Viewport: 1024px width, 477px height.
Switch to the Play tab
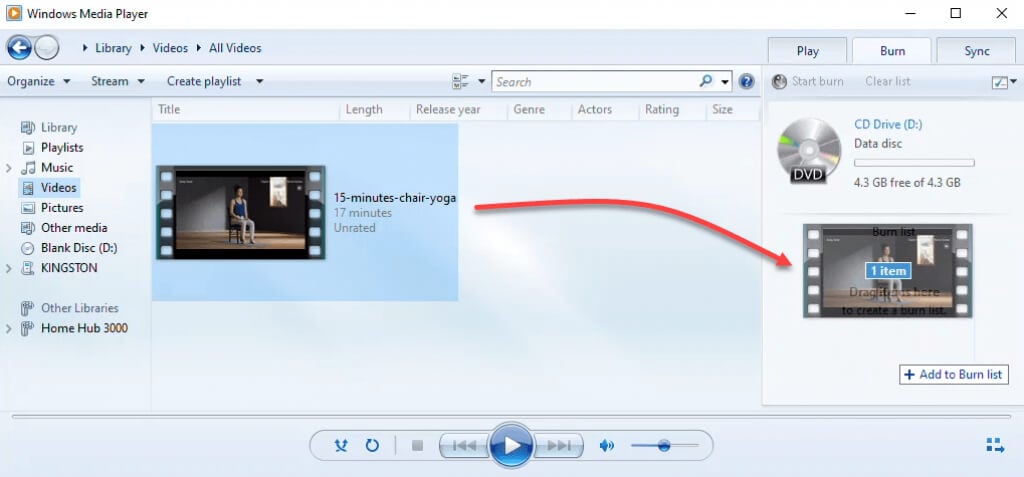[x=807, y=51]
